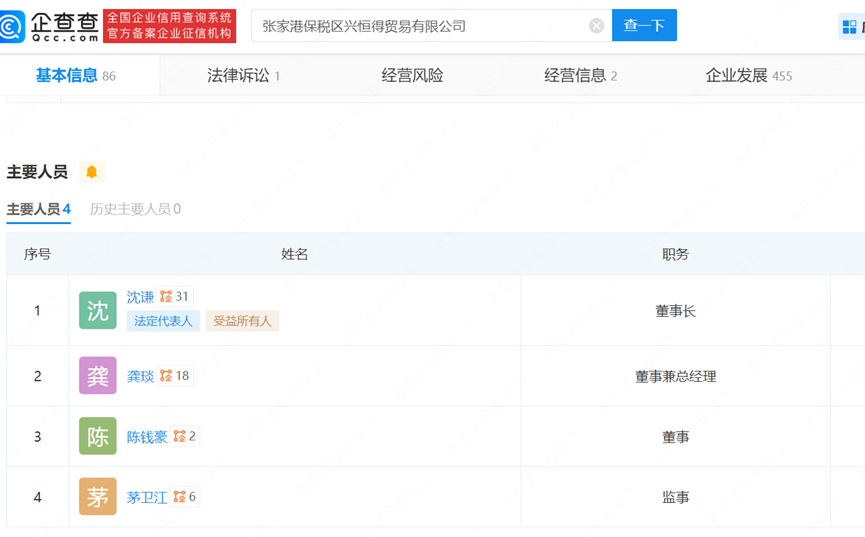Clear the search box with the X icon

(x=596, y=26)
